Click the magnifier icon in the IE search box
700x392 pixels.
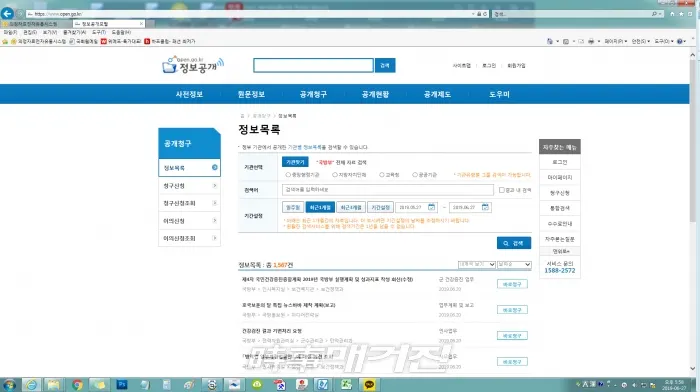pyautogui.click(x=654, y=14)
